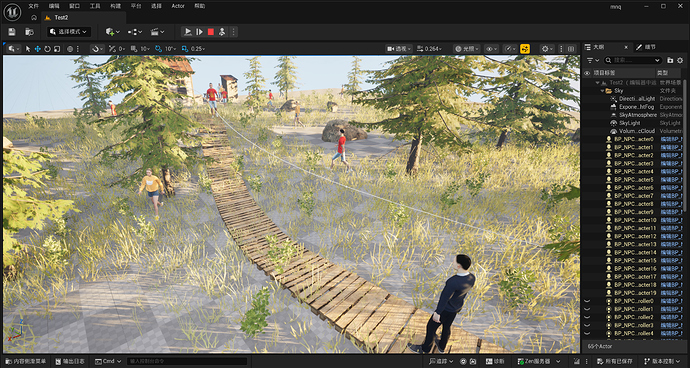Open the 文件 menu
The height and width of the screenshot is (368, 690).
pyautogui.click(x=33, y=6)
